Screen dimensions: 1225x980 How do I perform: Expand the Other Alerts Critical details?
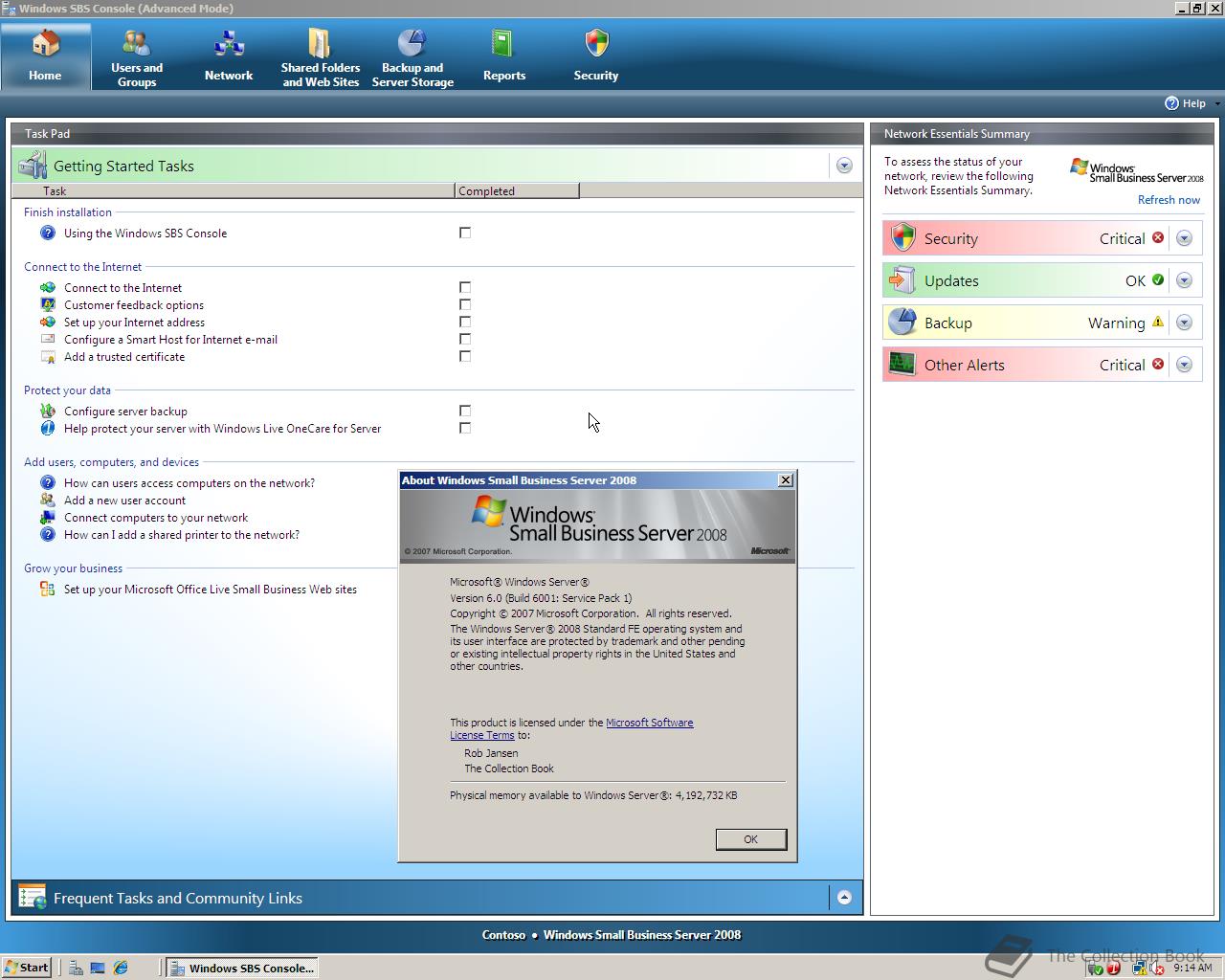(1184, 365)
